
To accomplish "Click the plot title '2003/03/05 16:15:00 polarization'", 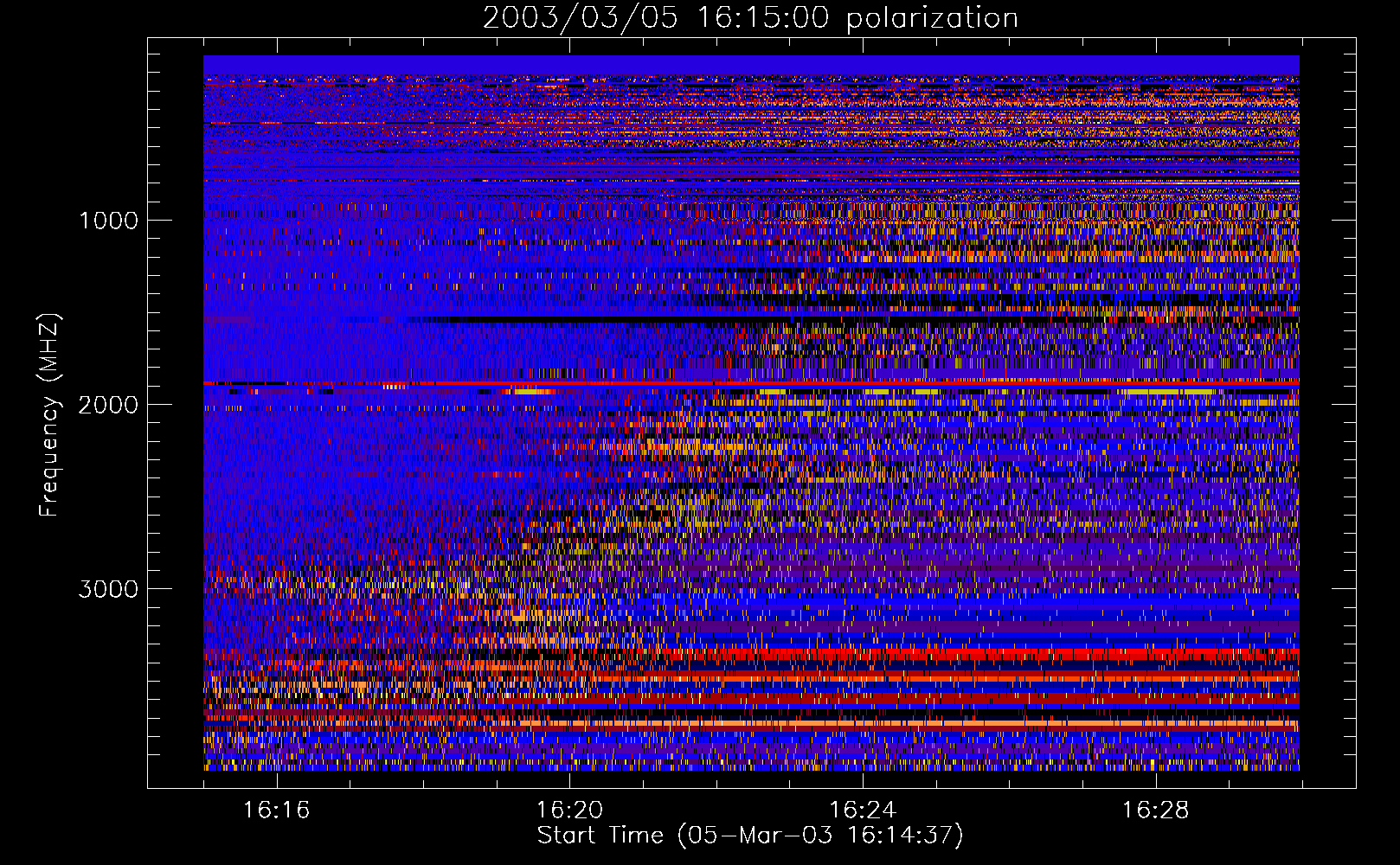I will (750, 17).
